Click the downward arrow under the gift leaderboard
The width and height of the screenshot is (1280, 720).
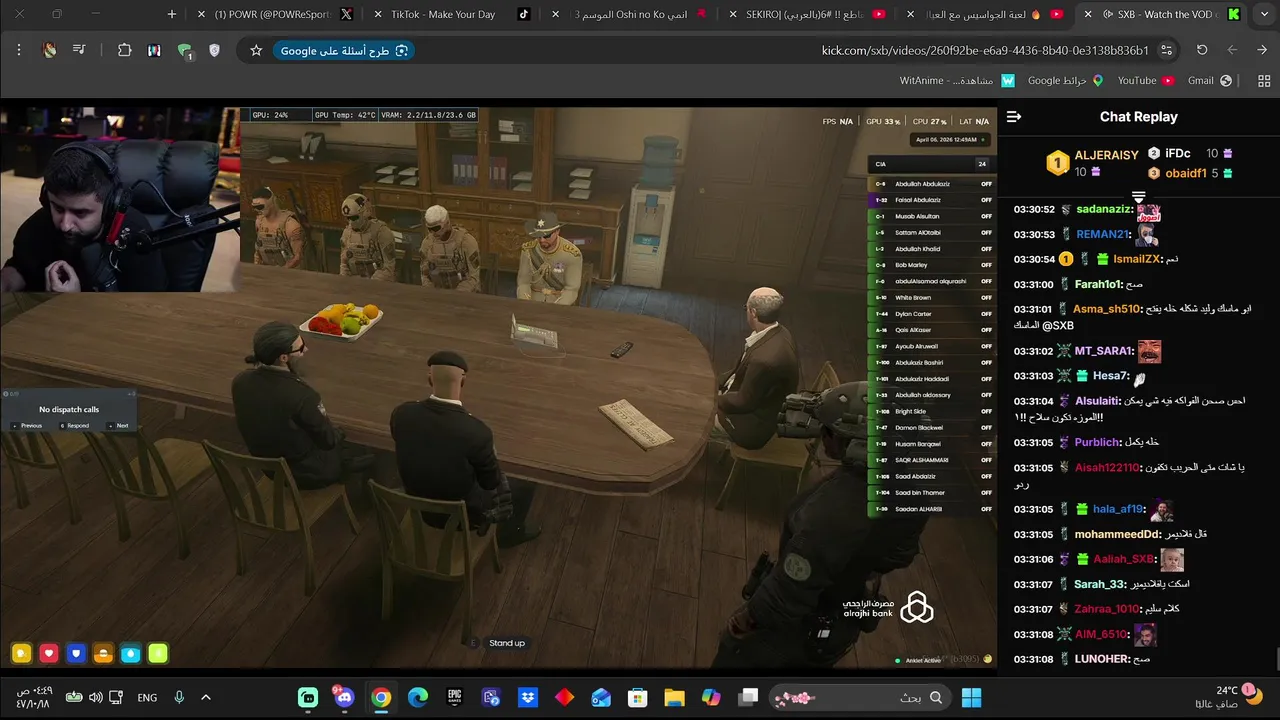pyautogui.click(x=1138, y=196)
